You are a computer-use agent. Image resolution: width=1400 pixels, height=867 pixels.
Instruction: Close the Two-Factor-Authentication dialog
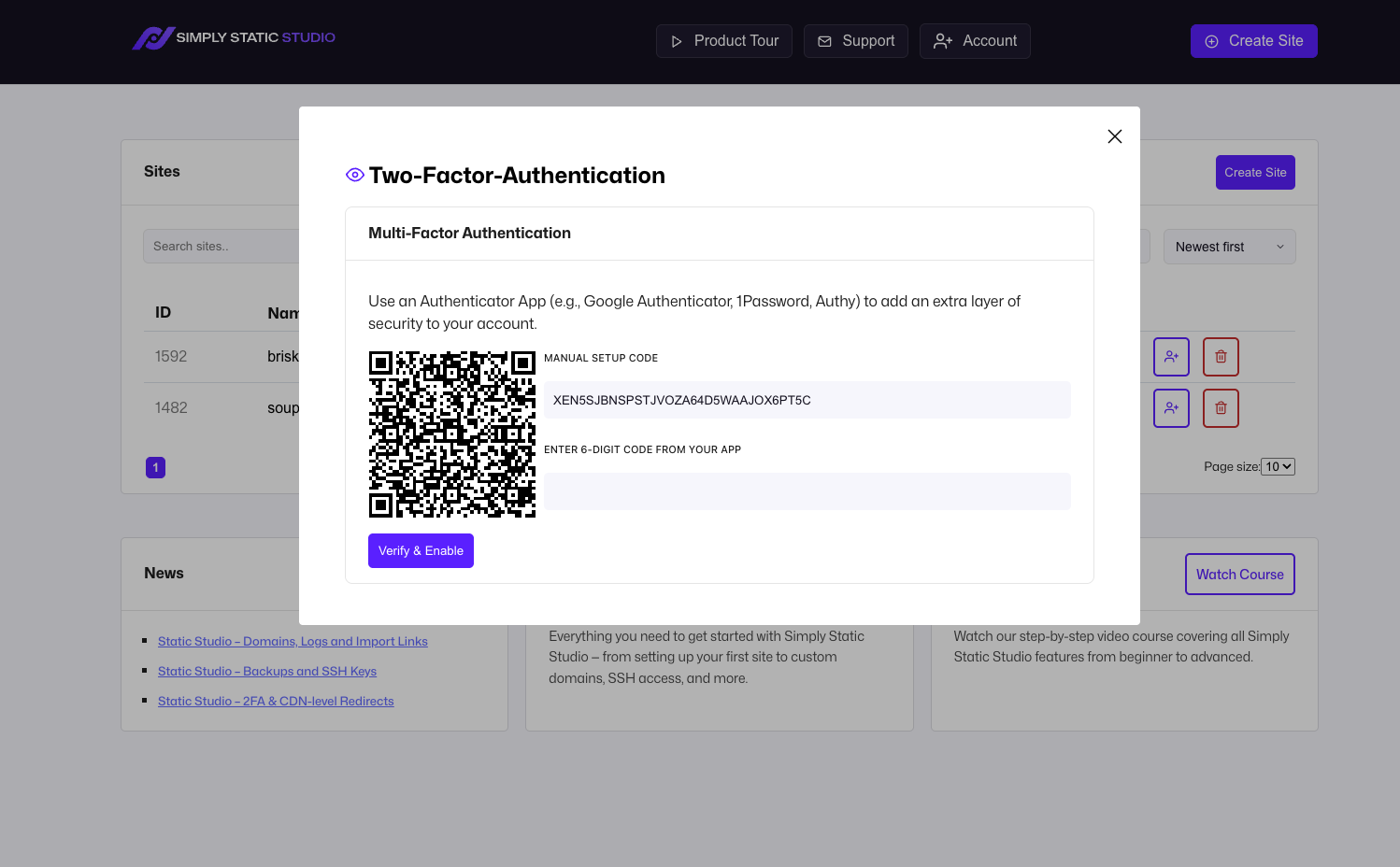1115,136
